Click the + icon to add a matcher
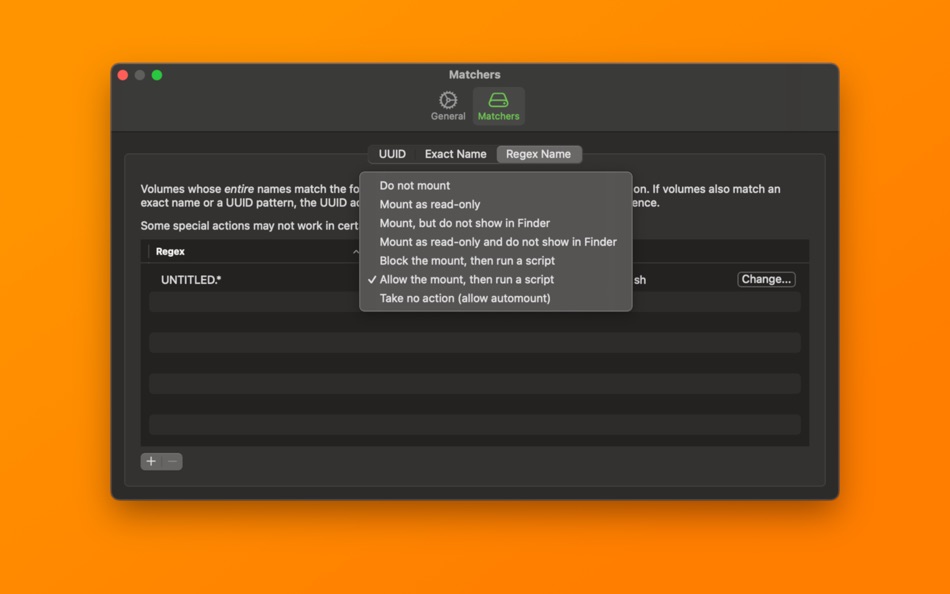950x594 pixels. 153,461
